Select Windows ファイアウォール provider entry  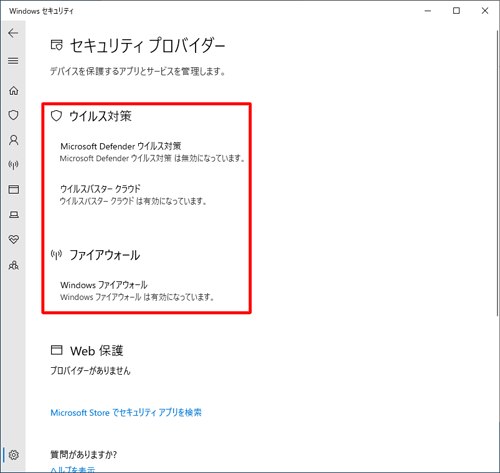pos(137,291)
